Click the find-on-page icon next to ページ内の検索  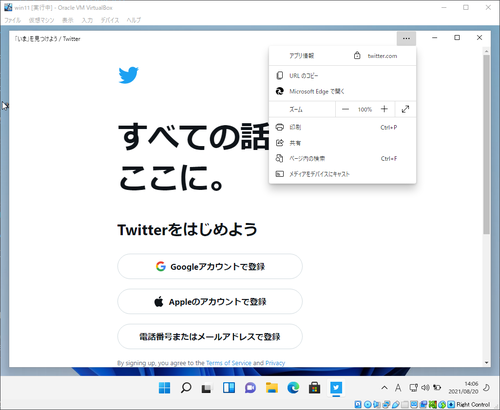point(280,158)
